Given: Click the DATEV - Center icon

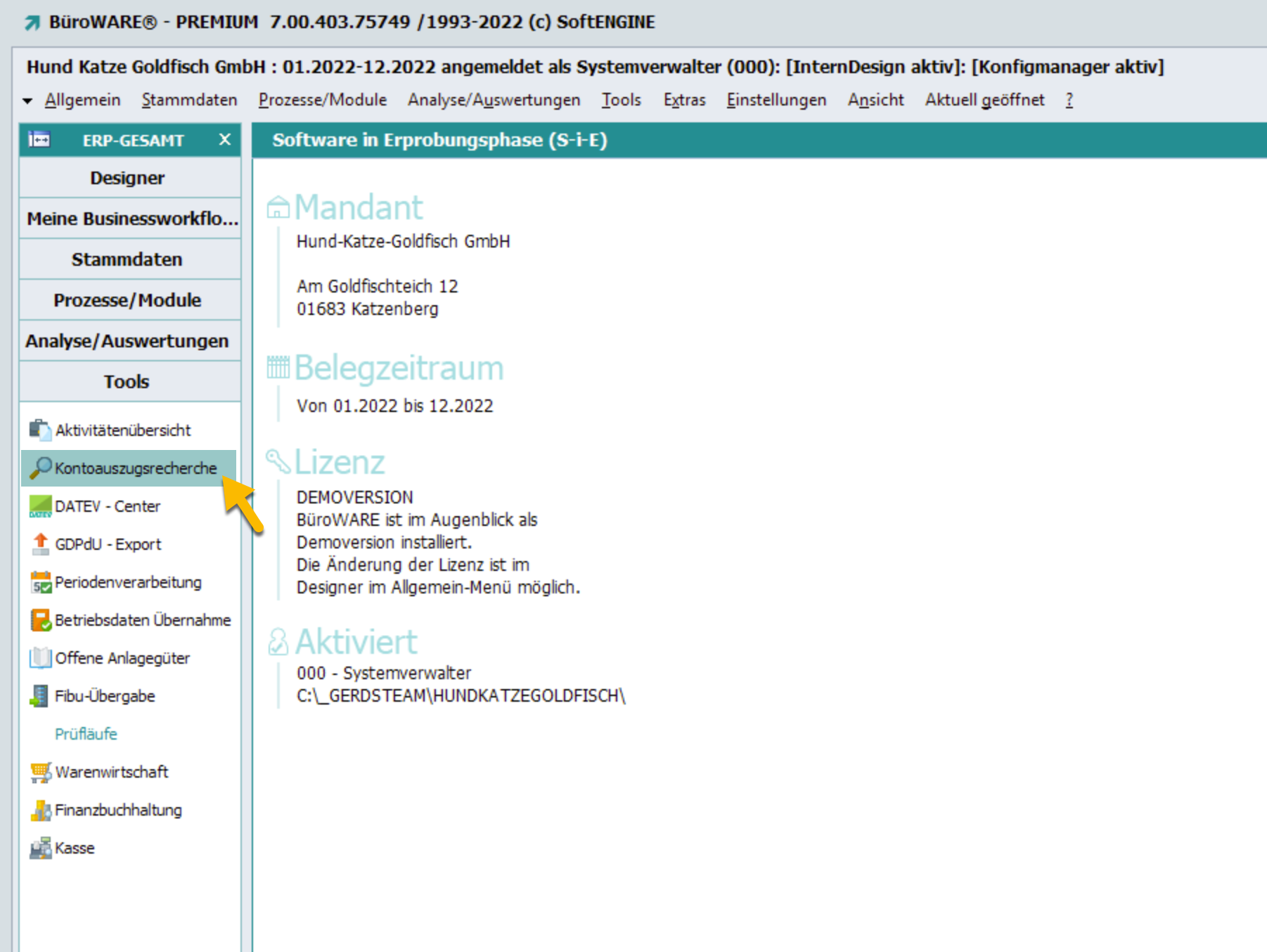Looking at the screenshot, I should coord(40,506).
